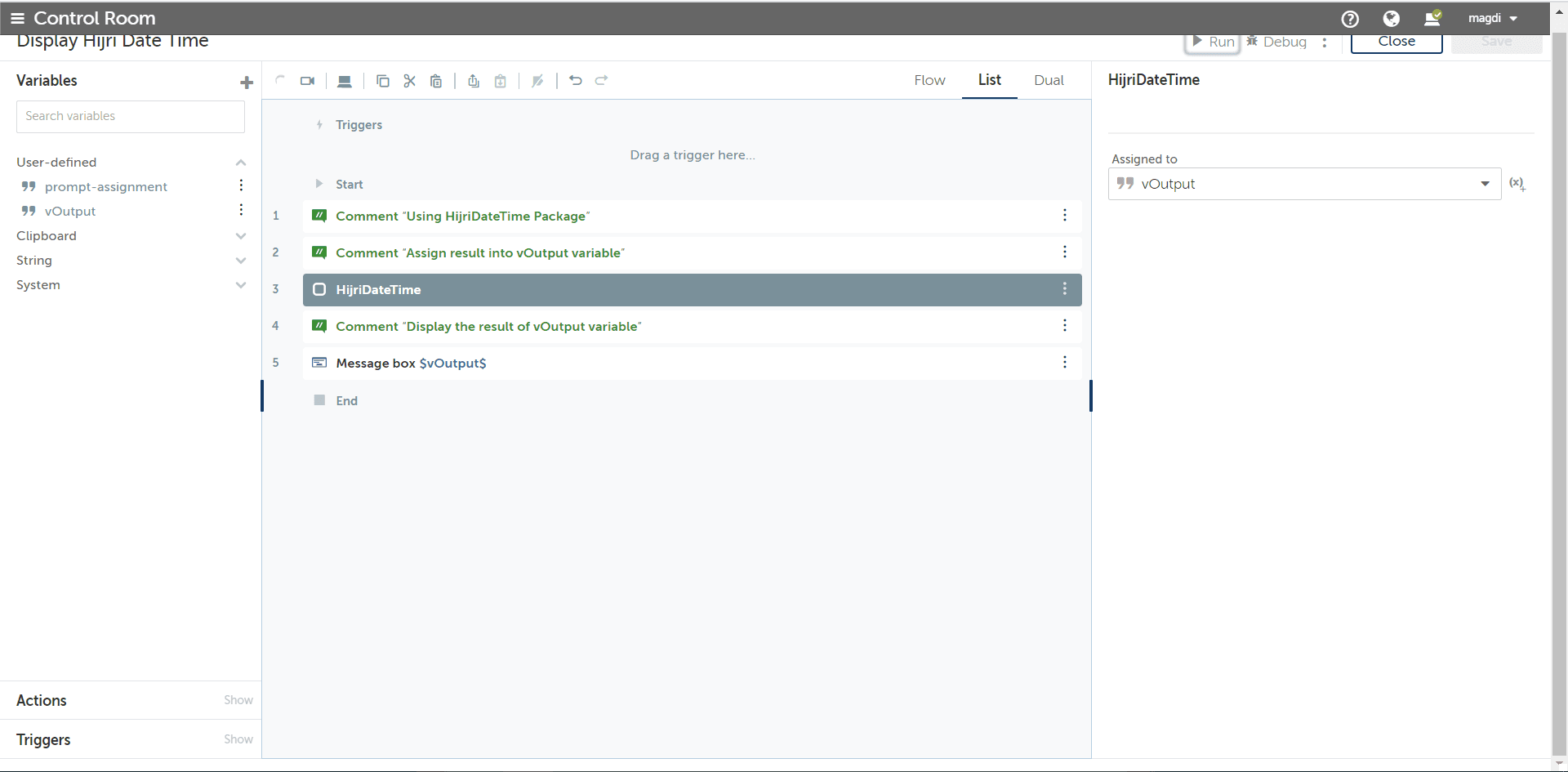Click the redo arrow icon

[x=602, y=80]
